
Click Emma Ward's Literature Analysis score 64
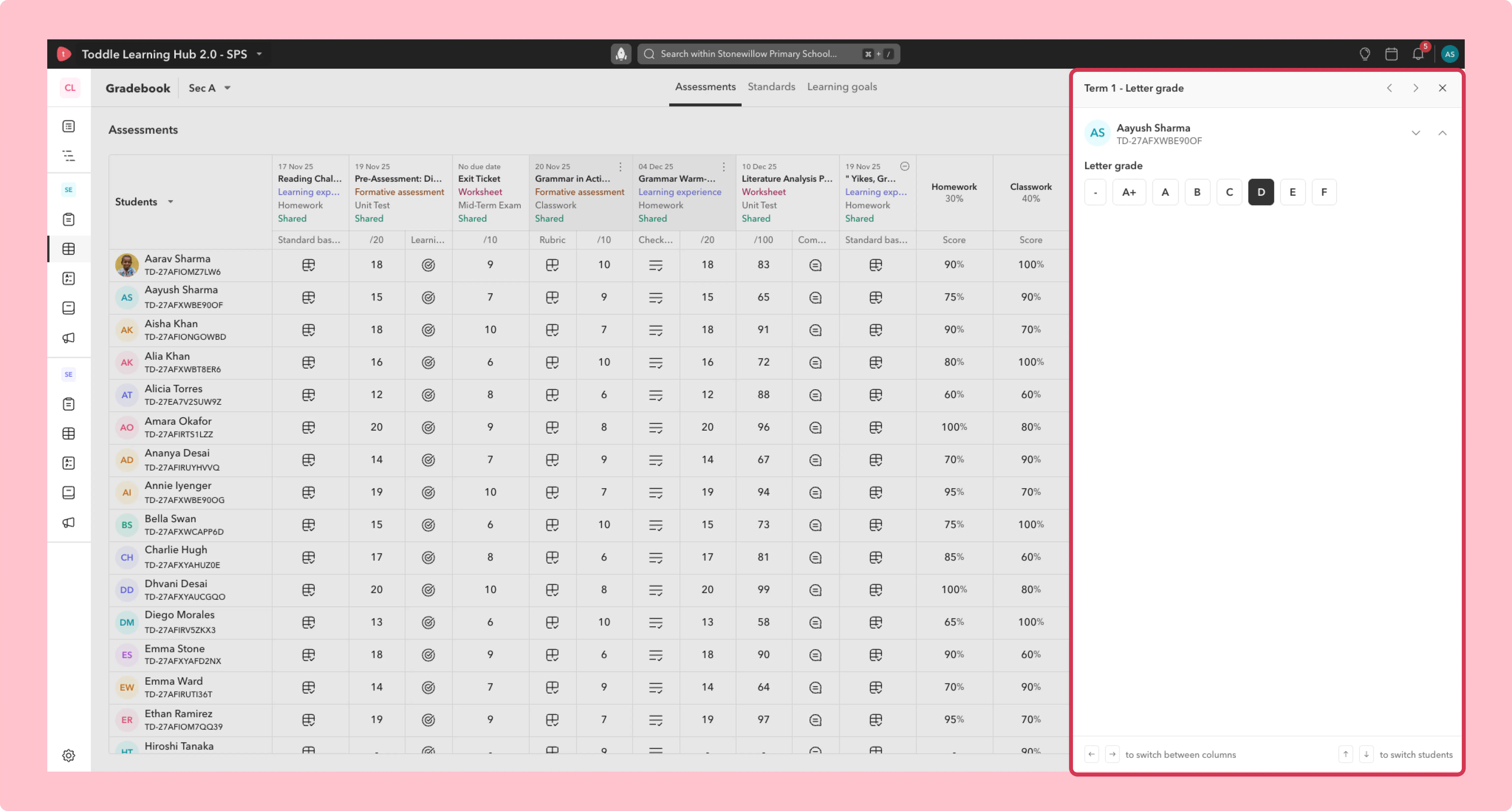pyautogui.click(x=763, y=687)
